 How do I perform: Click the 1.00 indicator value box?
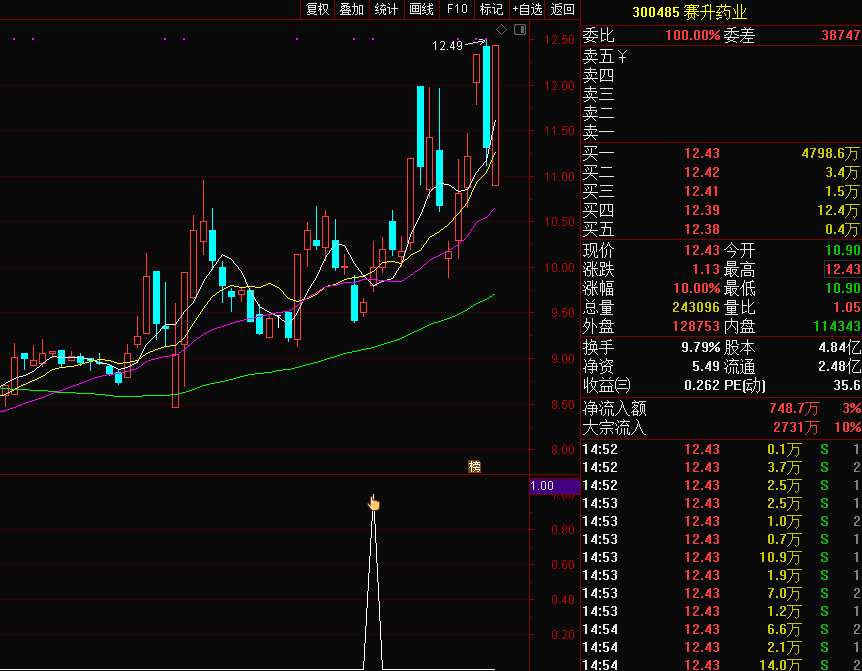[555, 486]
